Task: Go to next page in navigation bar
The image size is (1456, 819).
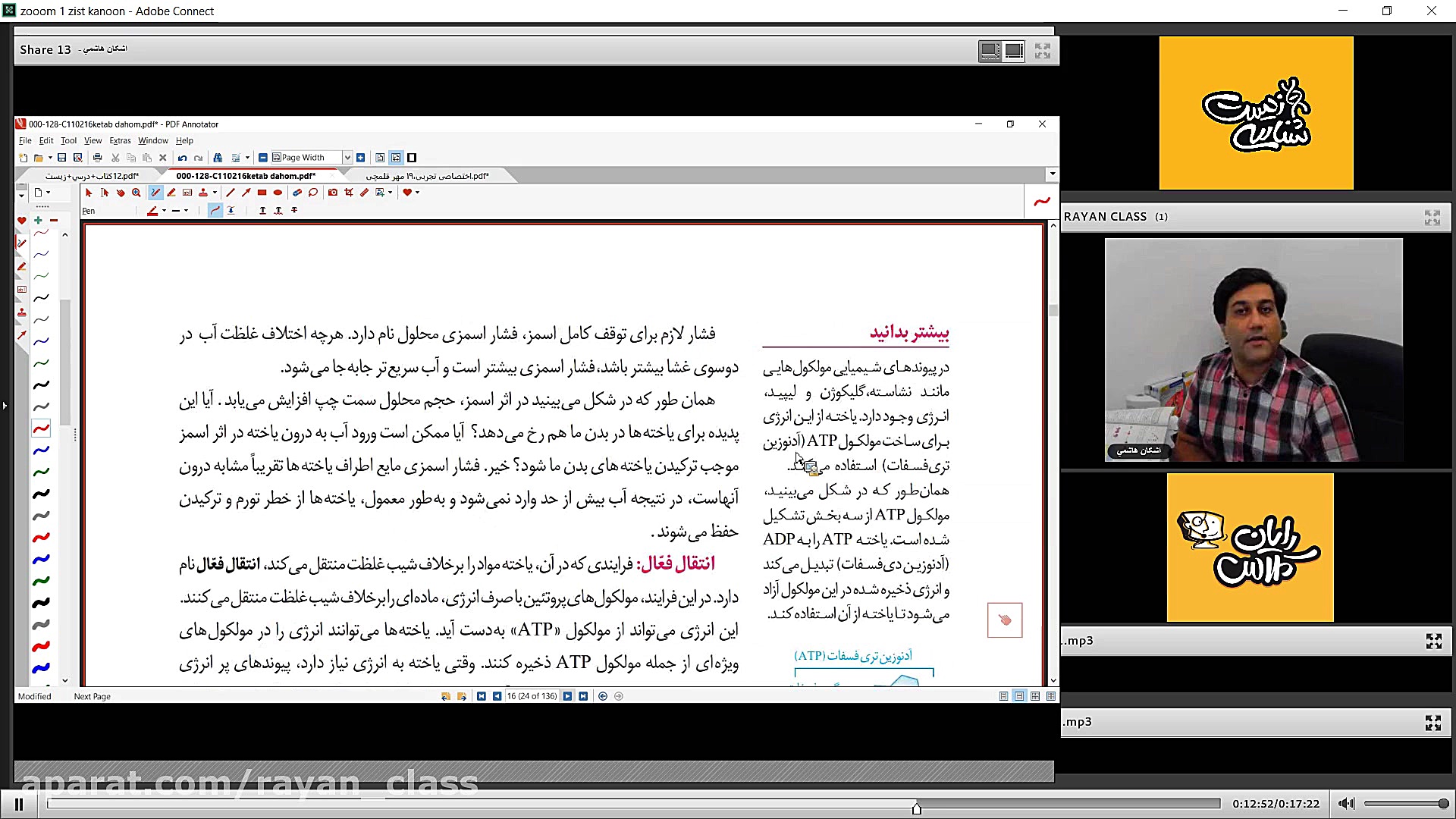Action: click(567, 696)
